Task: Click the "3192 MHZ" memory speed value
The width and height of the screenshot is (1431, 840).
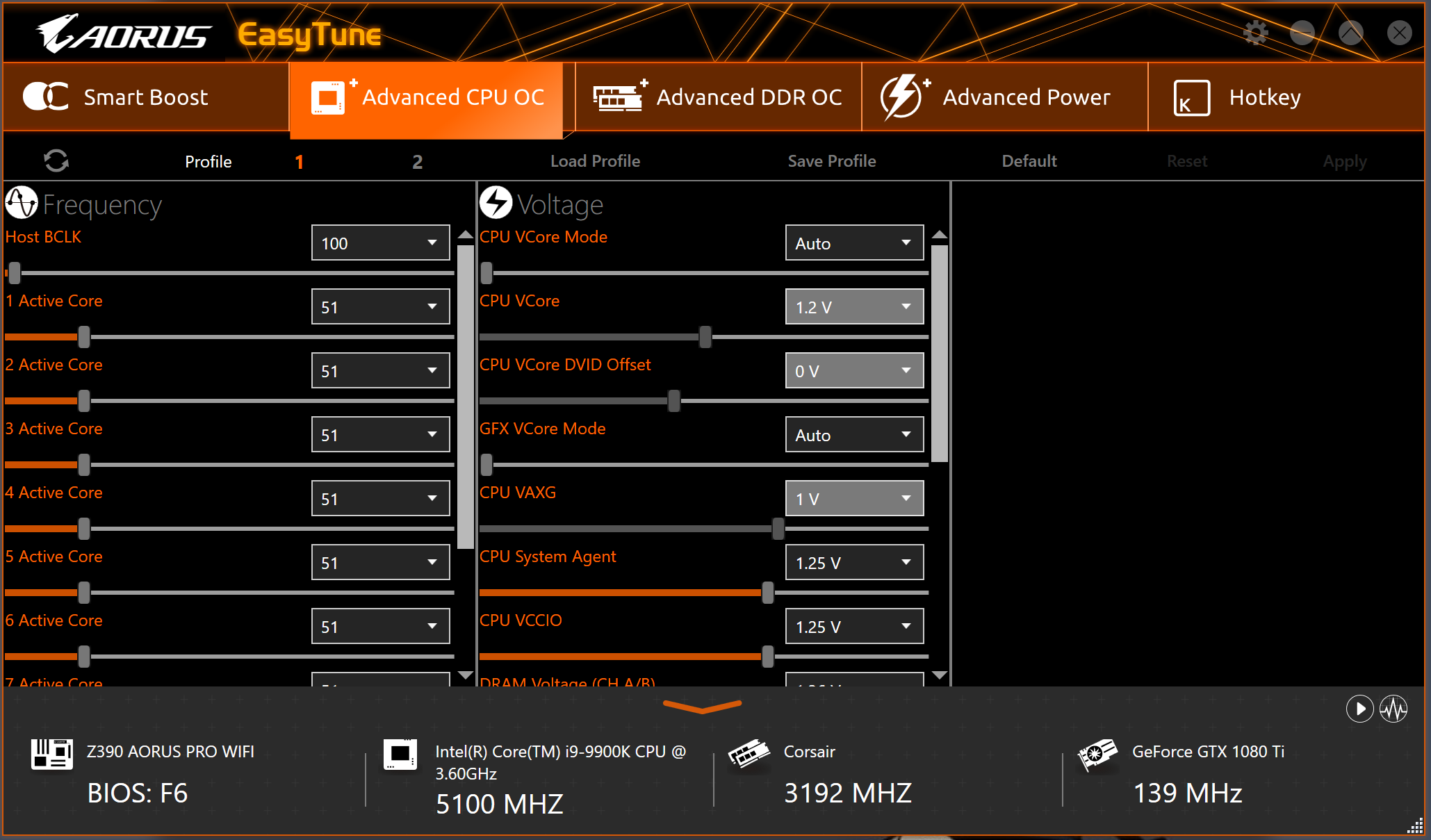Action: pos(848,793)
